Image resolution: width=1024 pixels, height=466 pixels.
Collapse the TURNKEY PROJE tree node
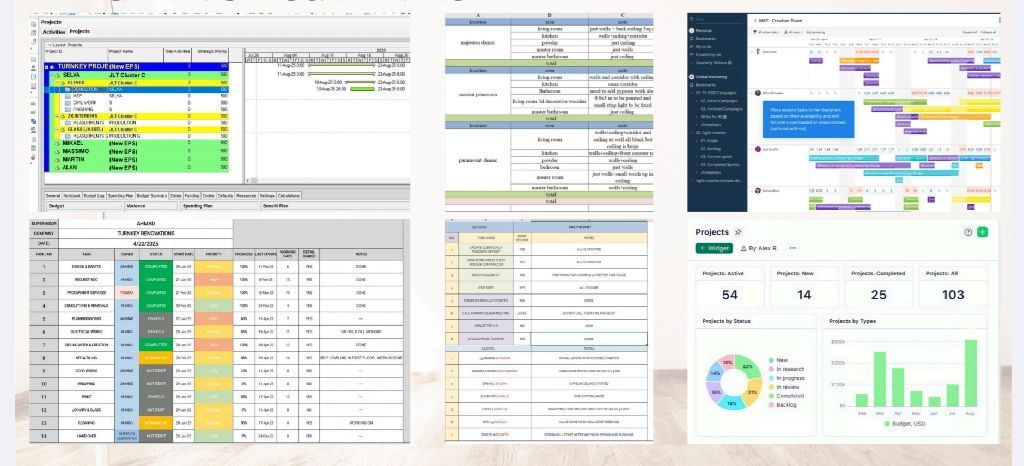tap(47, 66)
